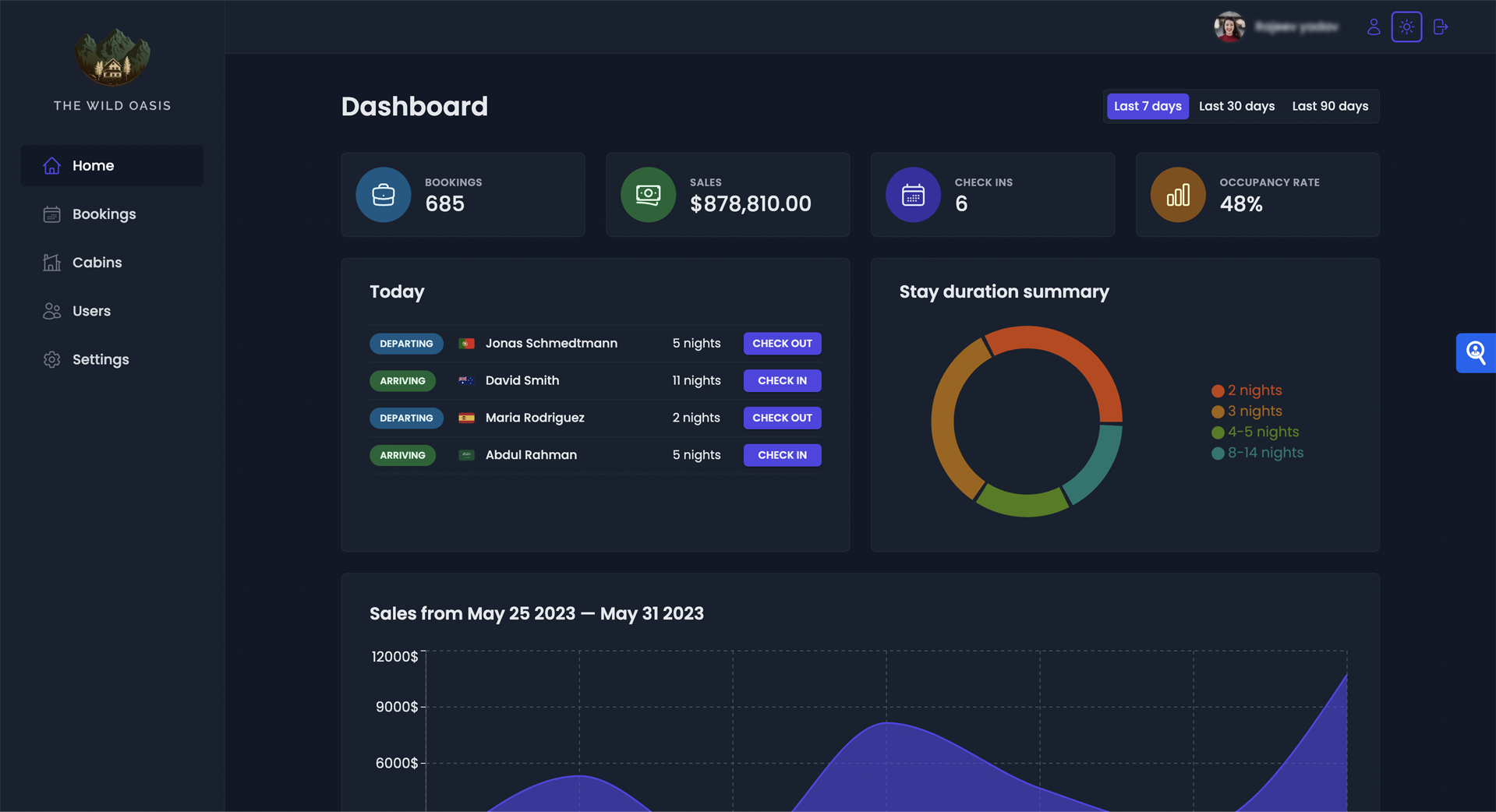Click the DEPARTING tag for Maria Rodriguez
The width and height of the screenshot is (1496, 812).
pyautogui.click(x=406, y=418)
